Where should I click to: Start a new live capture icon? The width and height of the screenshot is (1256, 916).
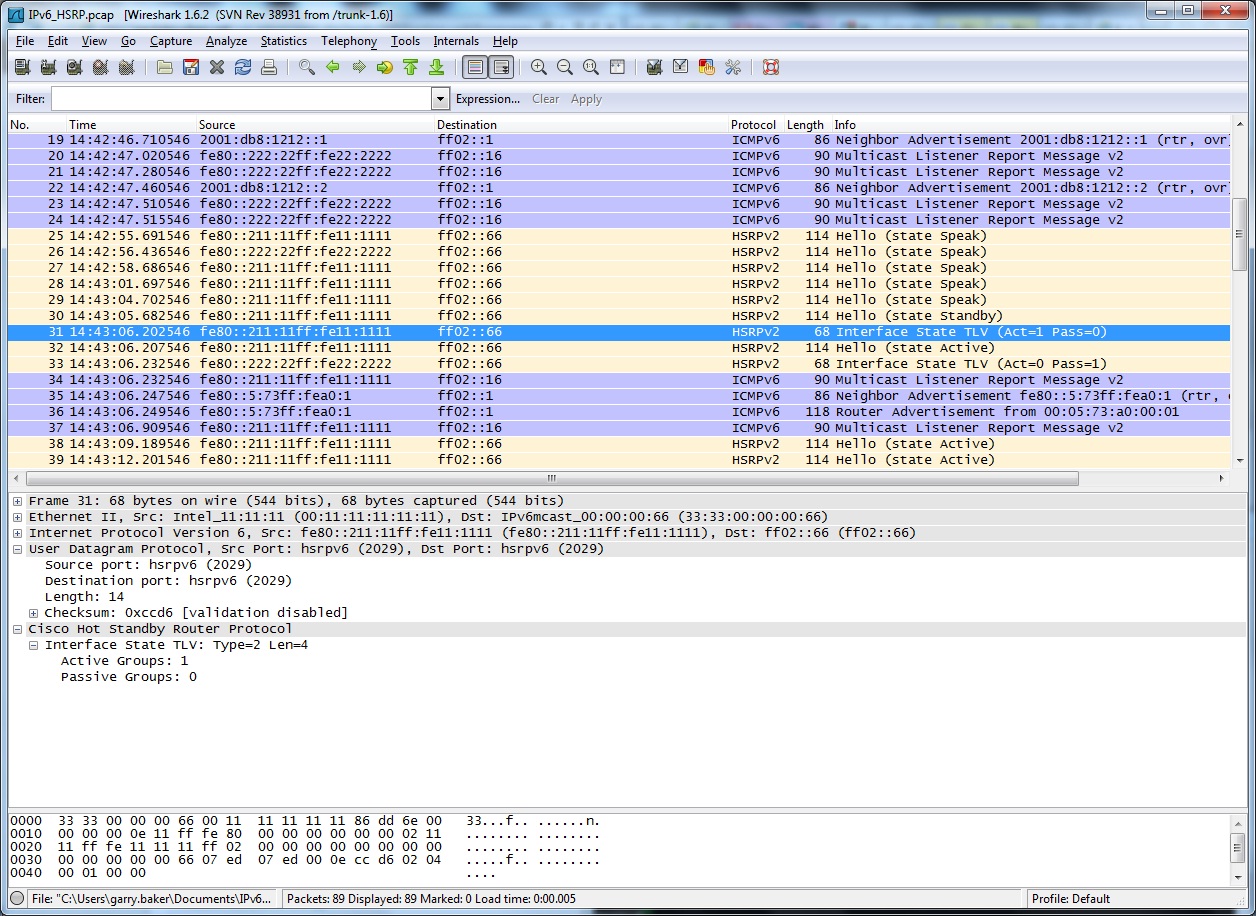pos(74,67)
